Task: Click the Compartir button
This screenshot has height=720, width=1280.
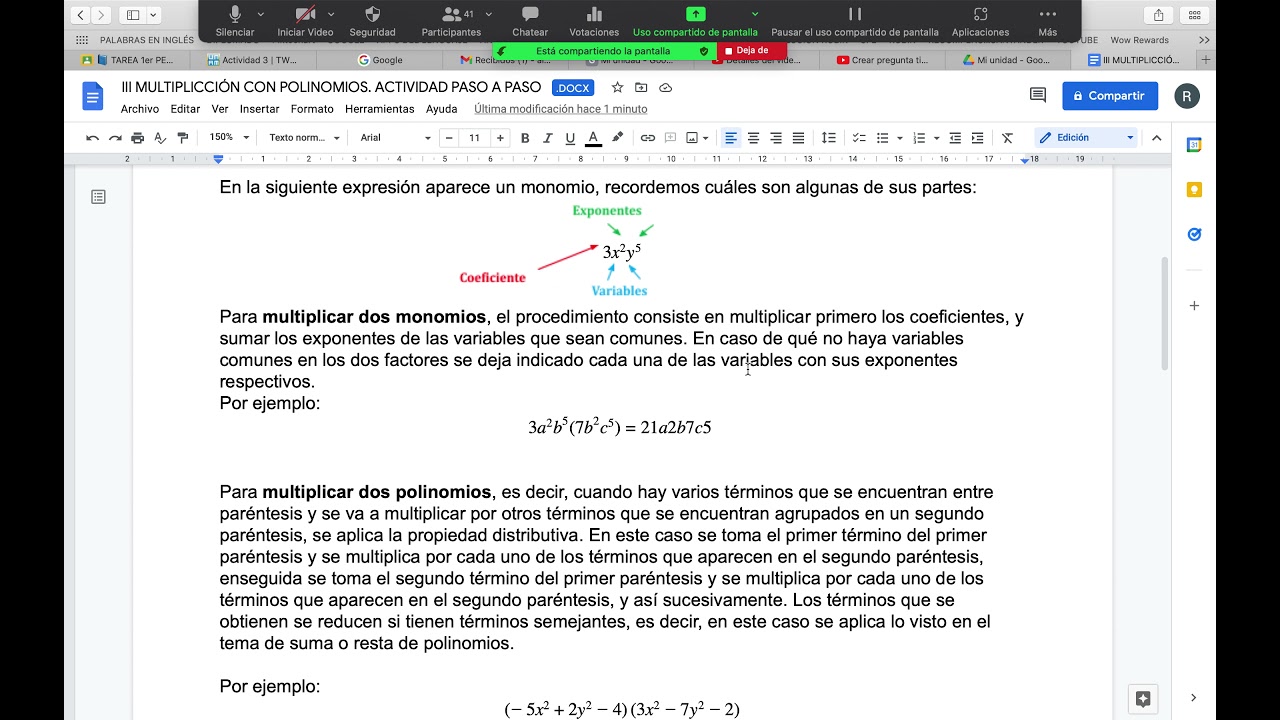Action: pos(1110,96)
